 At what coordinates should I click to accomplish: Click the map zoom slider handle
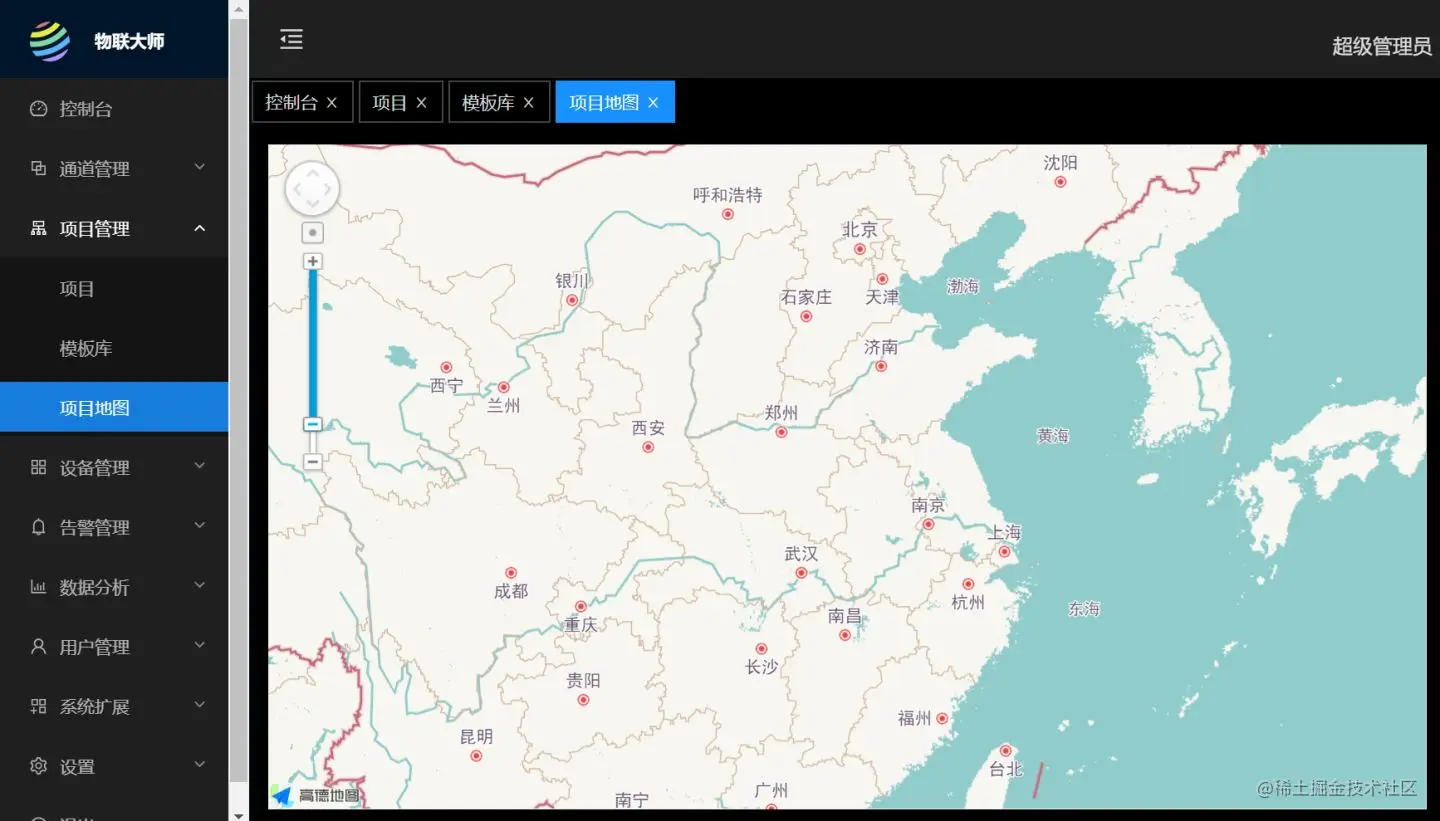(x=313, y=424)
